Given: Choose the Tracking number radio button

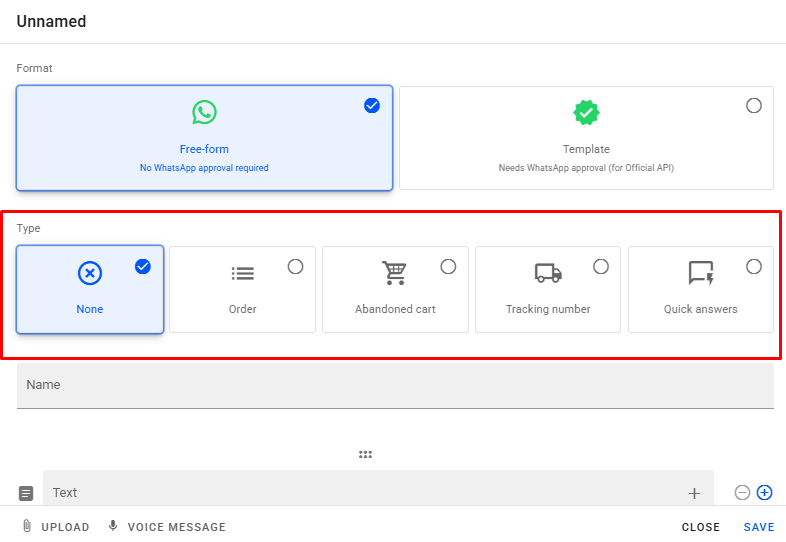Looking at the screenshot, I should 601,266.
